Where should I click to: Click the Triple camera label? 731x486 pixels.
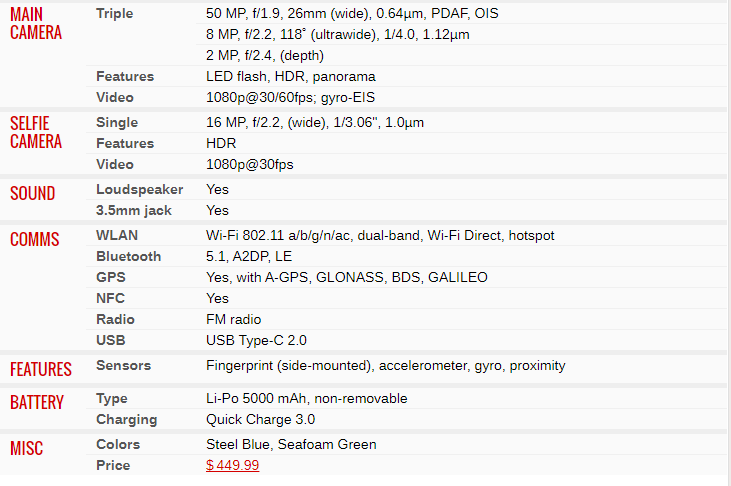tap(115, 13)
